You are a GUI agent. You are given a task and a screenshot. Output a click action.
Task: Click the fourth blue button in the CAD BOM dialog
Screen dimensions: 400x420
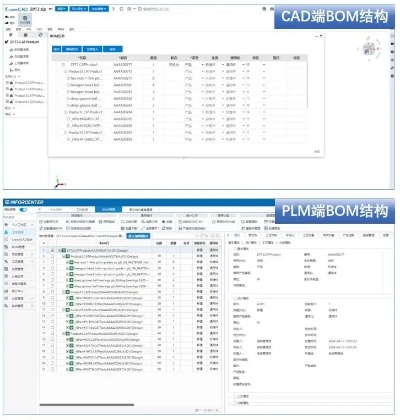[x=113, y=49]
